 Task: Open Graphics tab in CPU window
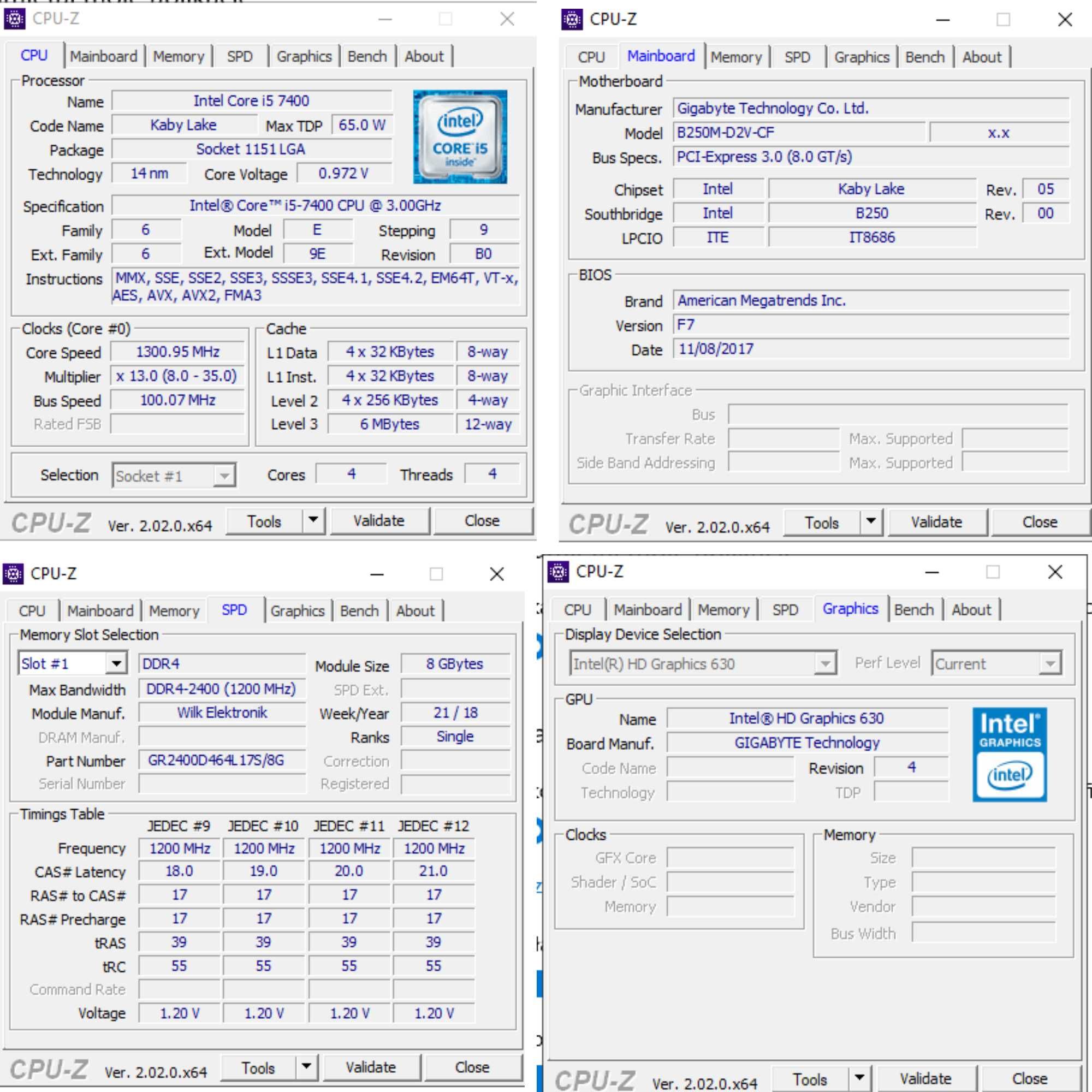[x=304, y=57]
